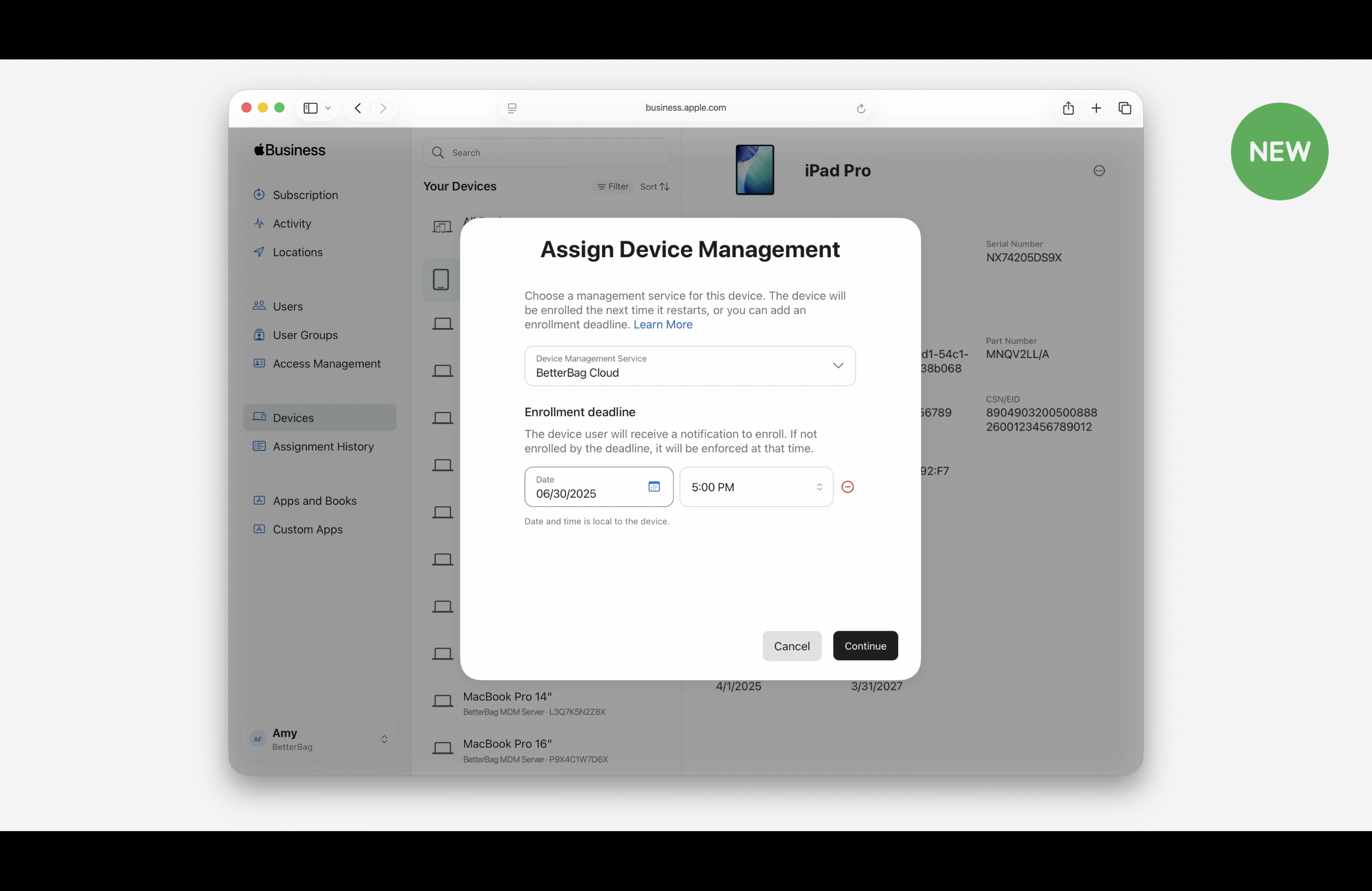Cancel the Assign Device Management dialog
Image resolution: width=1372 pixels, height=891 pixels.
(x=792, y=646)
